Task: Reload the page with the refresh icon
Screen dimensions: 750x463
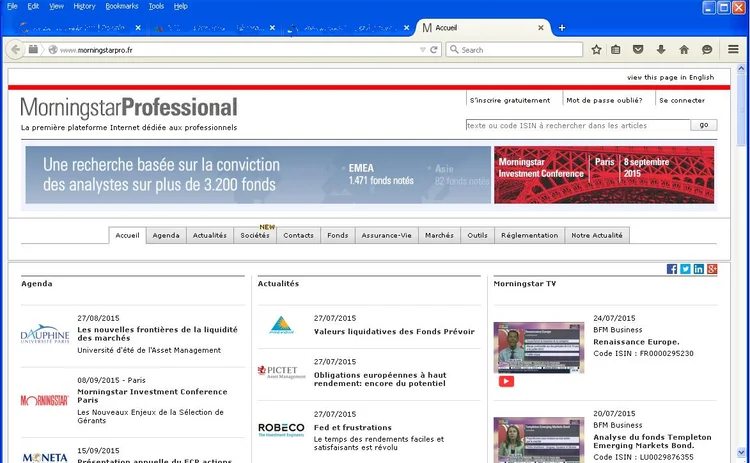Action: (x=434, y=50)
